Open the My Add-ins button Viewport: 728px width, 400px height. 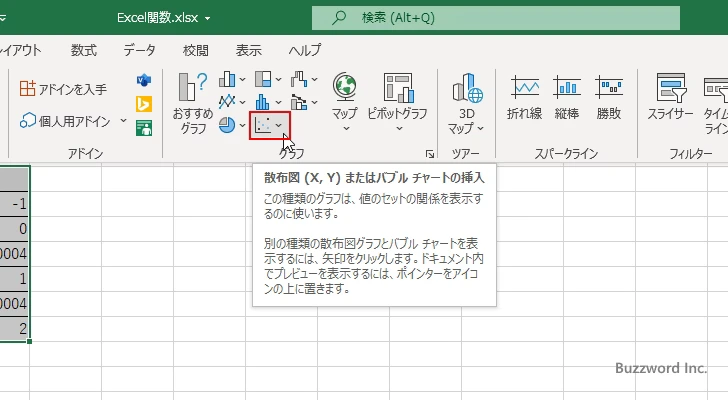65,121
